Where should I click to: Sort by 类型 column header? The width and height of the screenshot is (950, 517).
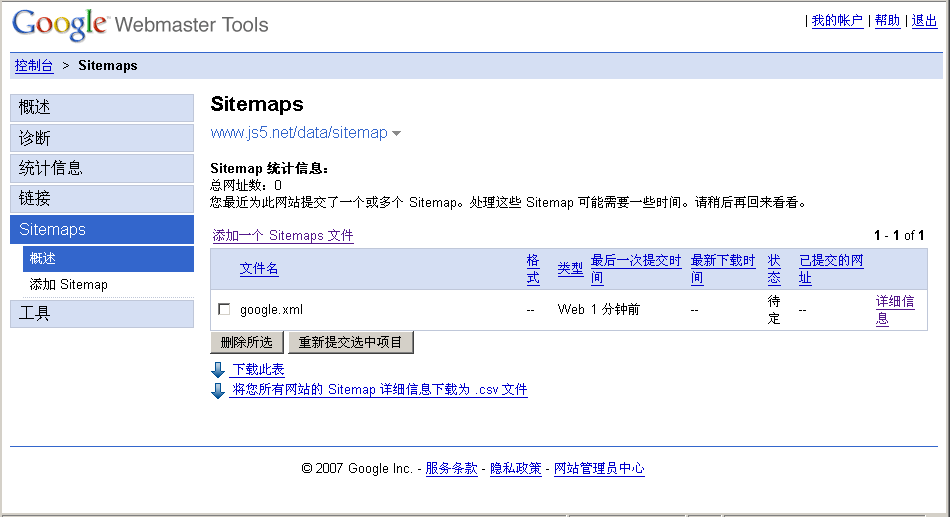pos(570,269)
